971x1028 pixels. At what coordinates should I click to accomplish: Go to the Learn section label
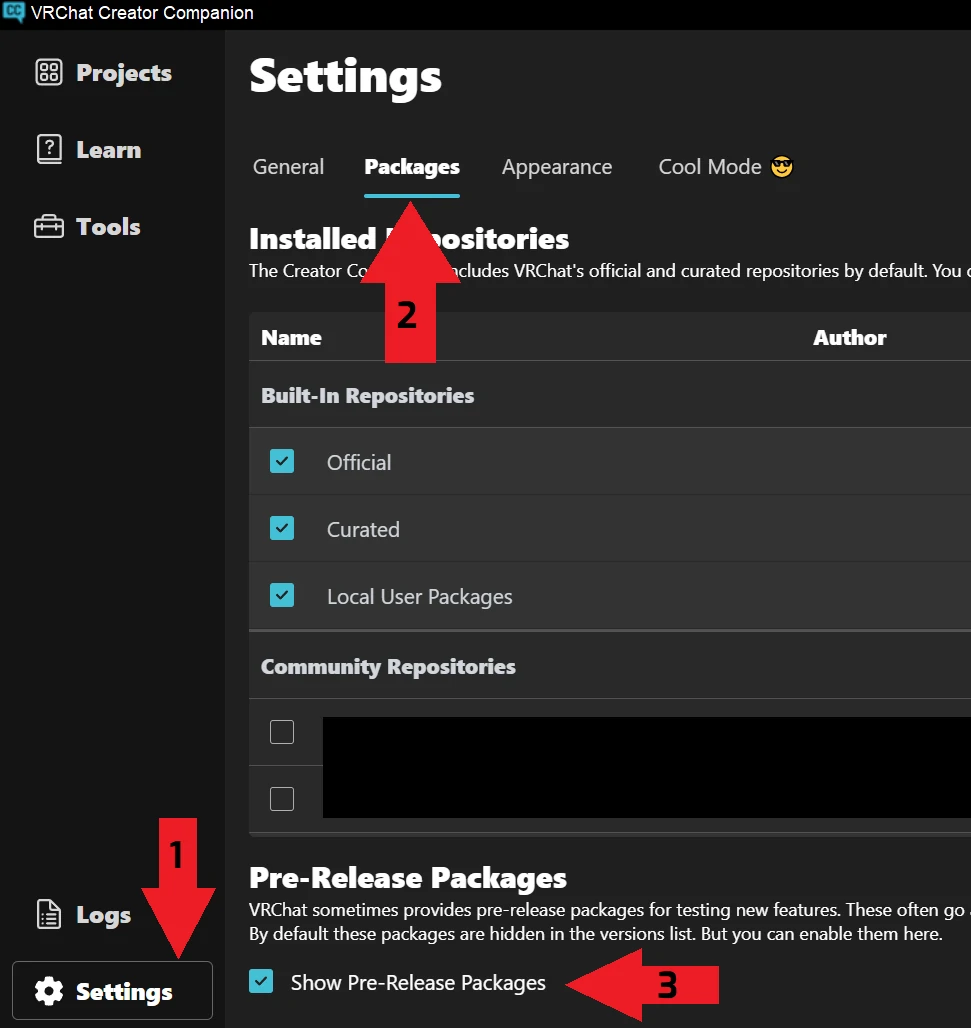(x=109, y=150)
